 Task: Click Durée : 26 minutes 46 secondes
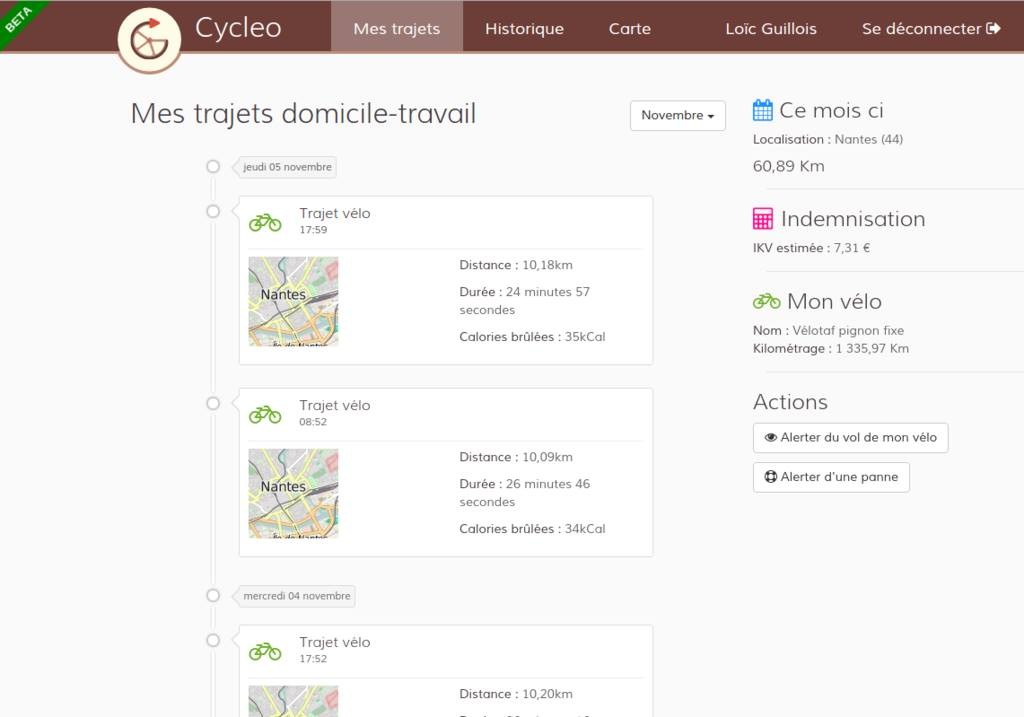pyautogui.click(x=524, y=492)
